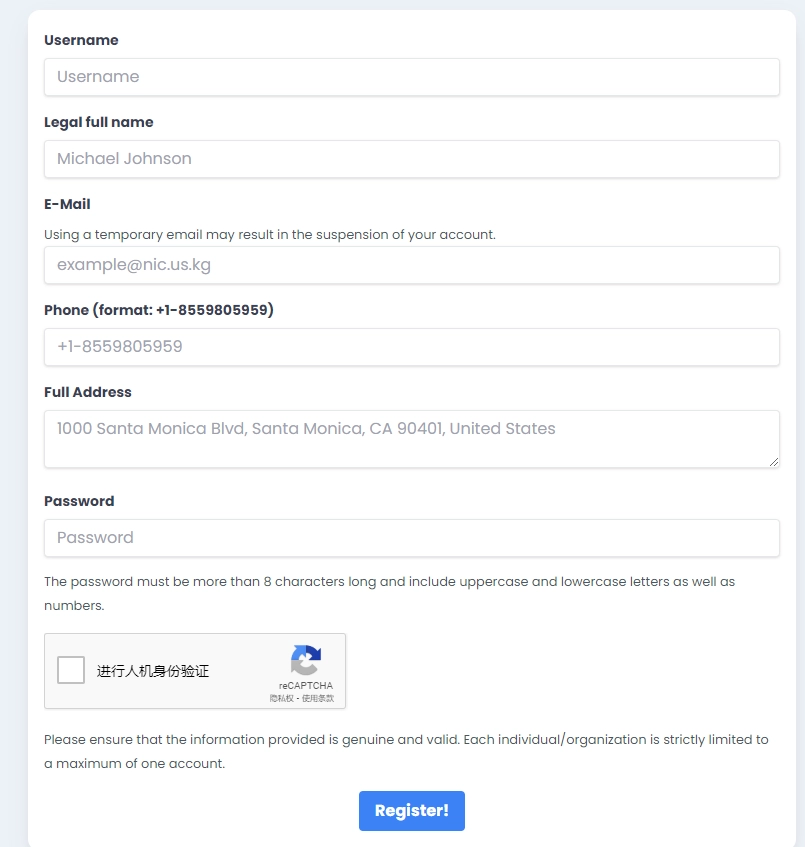Click the "E-Mail" field label
The image size is (805, 847).
(67, 204)
